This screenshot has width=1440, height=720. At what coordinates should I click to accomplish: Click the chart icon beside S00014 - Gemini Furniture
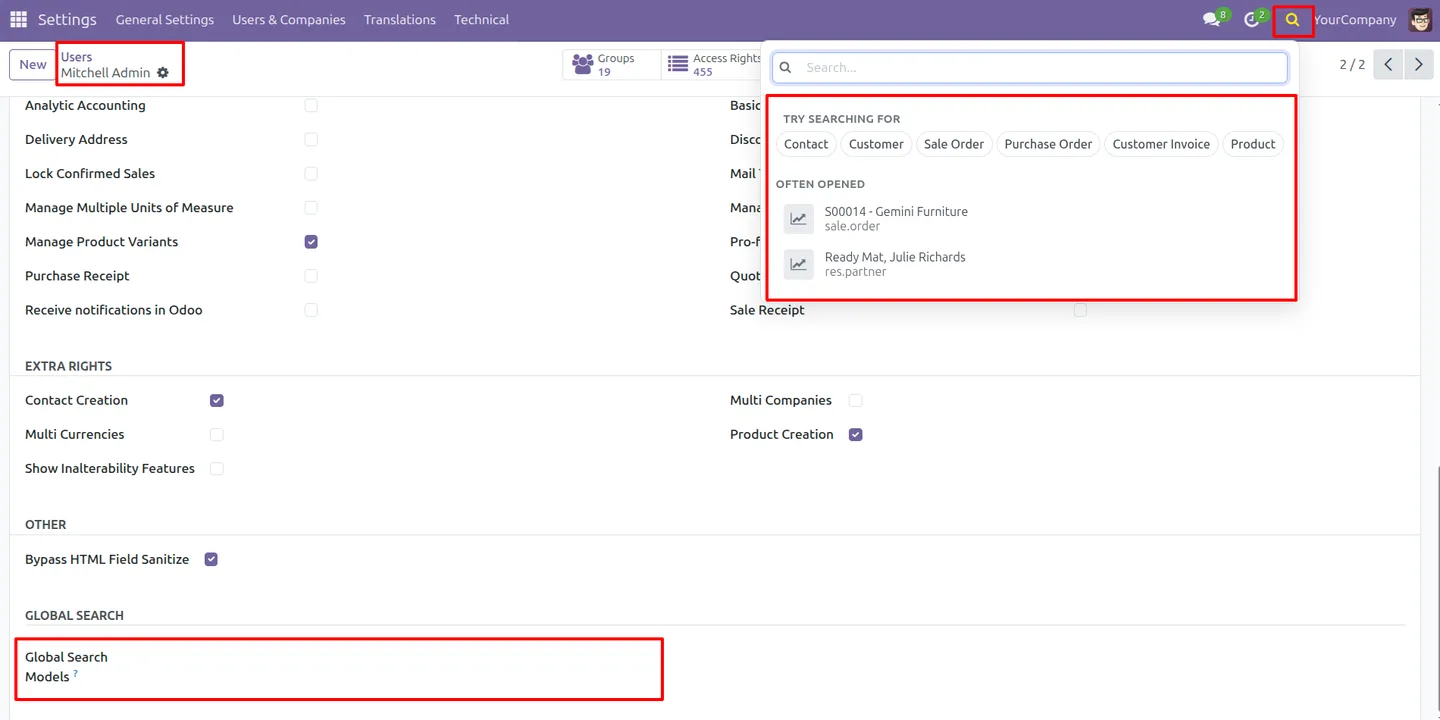tap(798, 219)
